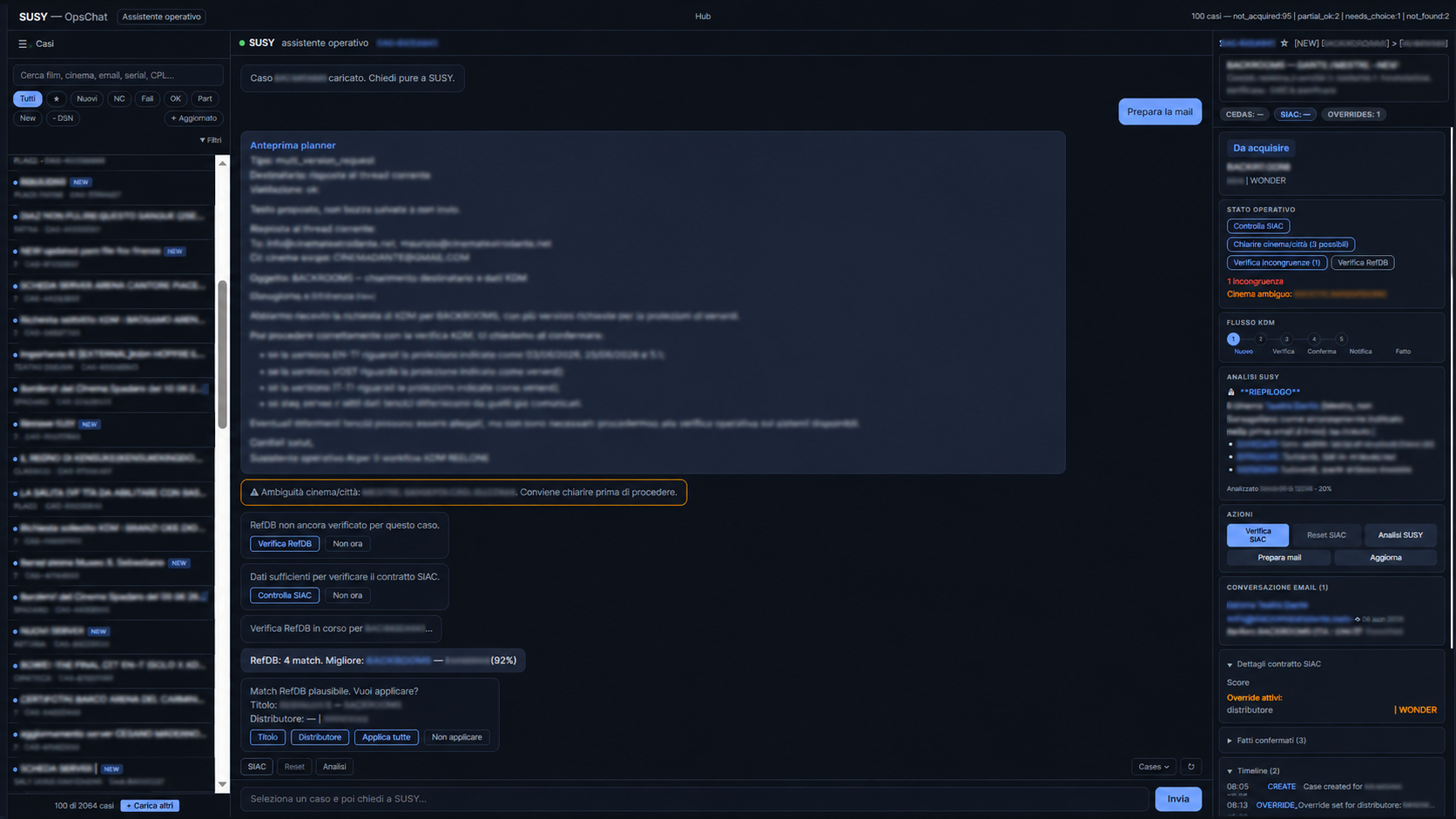Viewport: 1456px width, 819px height.
Task: Click Verifica incongruenze (1) chip
Action: pyautogui.click(x=1277, y=263)
